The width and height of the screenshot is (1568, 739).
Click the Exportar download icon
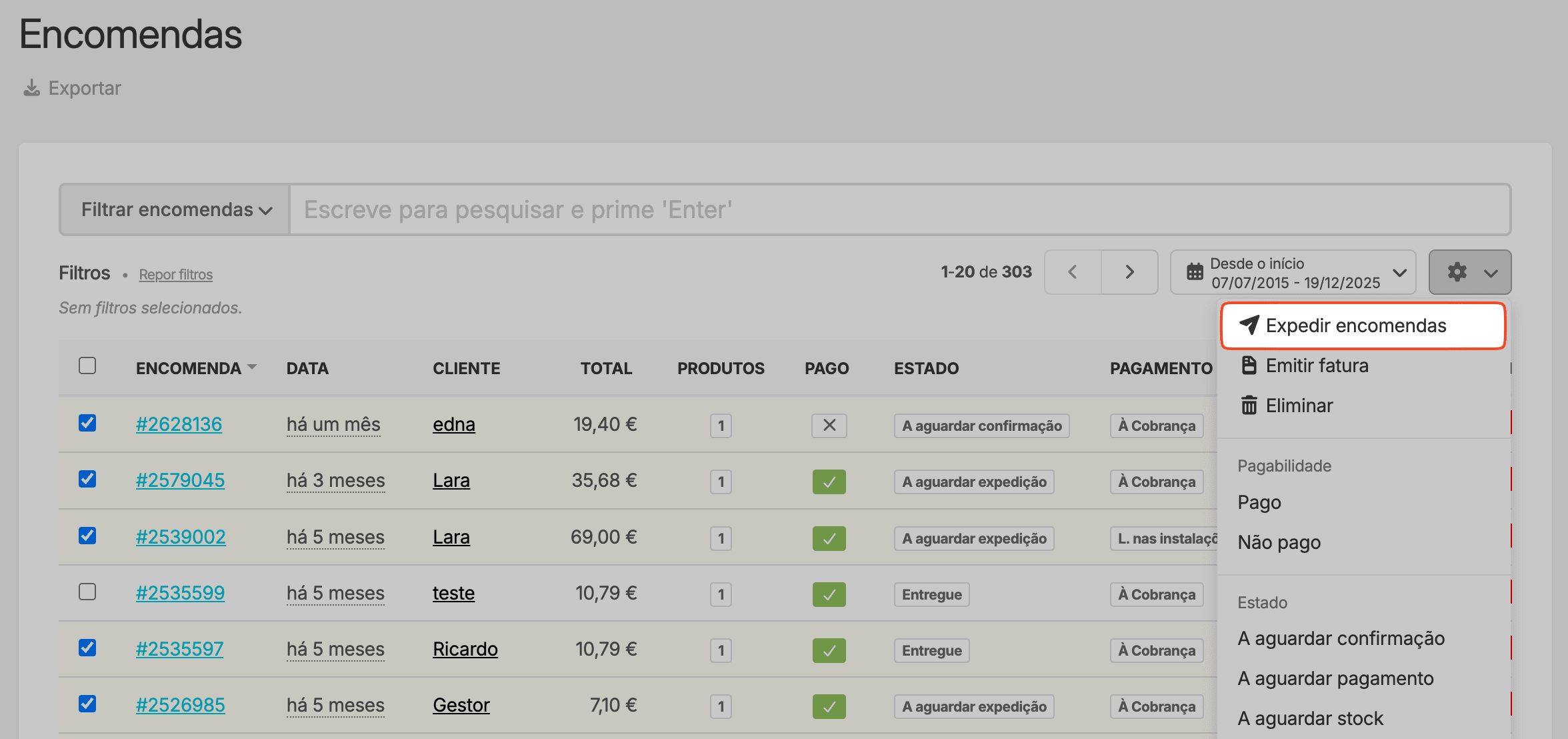31,88
